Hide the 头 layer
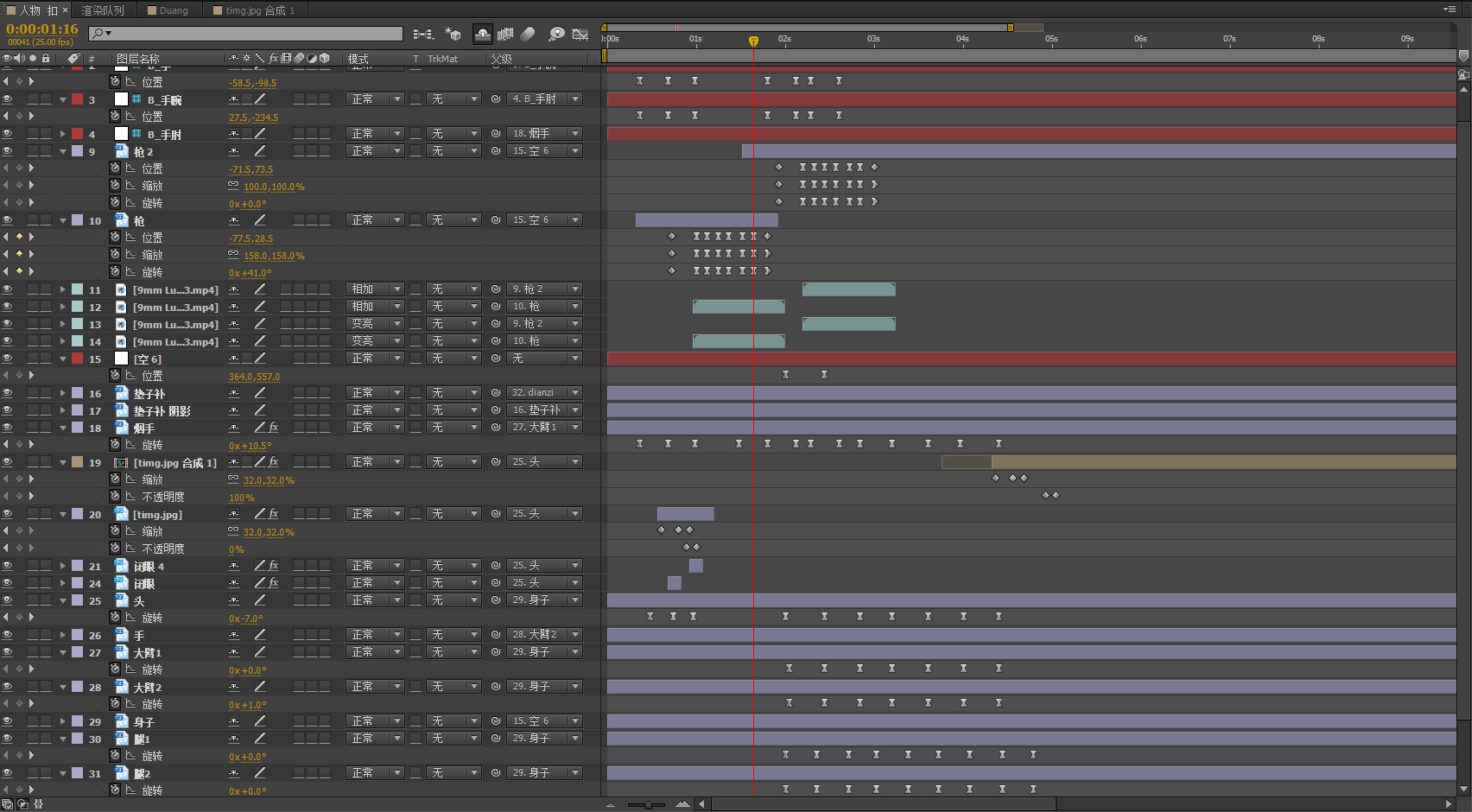Viewport: 1472px width, 812px height. tap(7, 600)
